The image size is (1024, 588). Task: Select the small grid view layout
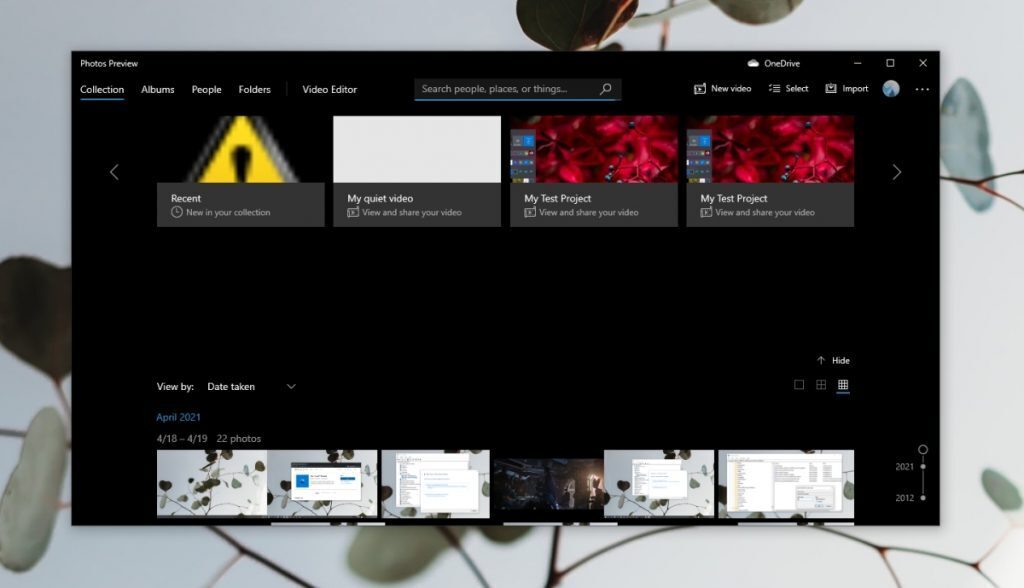coord(843,384)
